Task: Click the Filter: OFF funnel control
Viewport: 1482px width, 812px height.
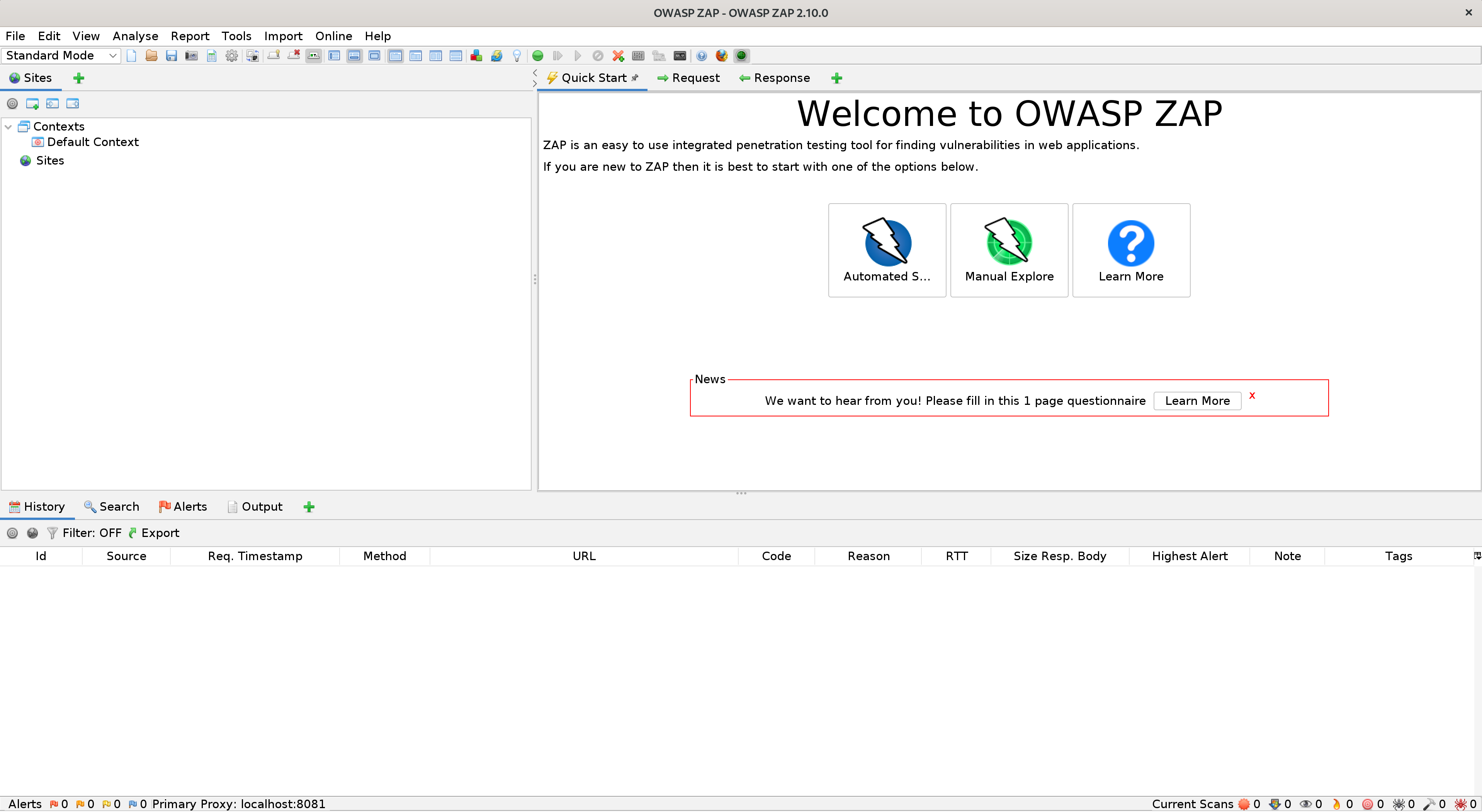Action: (85, 533)
